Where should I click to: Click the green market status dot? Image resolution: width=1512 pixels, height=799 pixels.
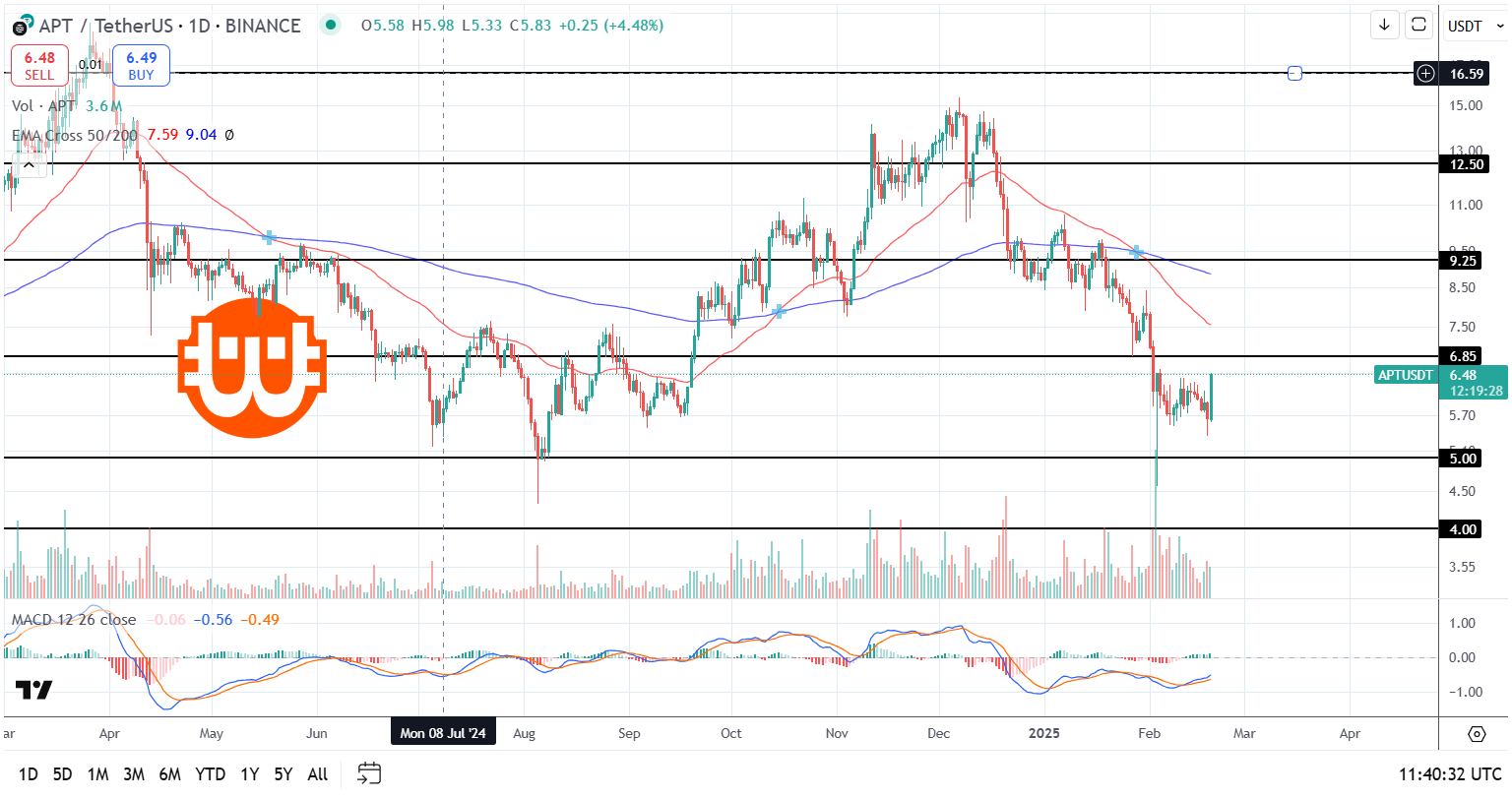(332, 26)
